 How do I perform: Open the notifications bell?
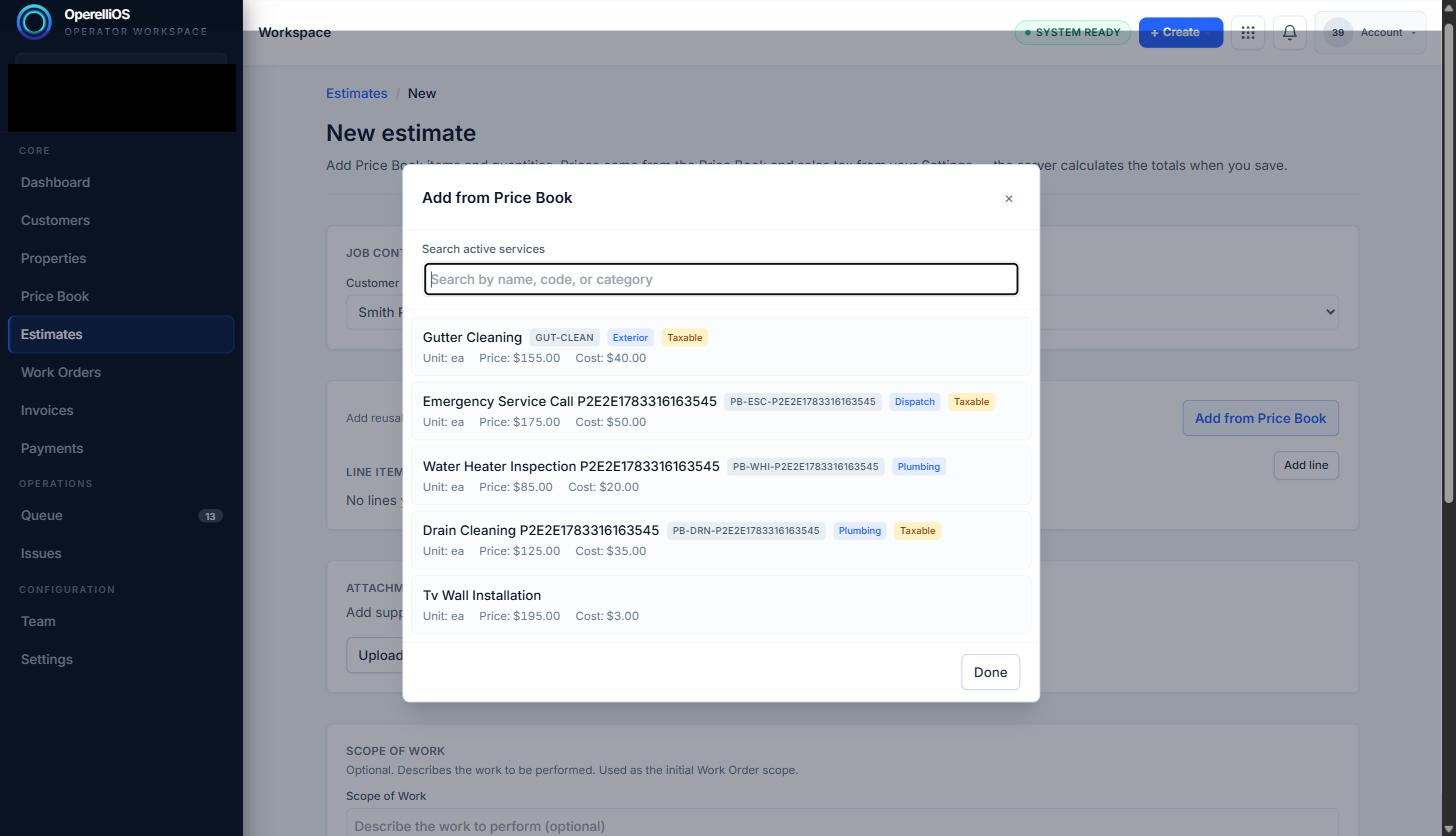1290,32
